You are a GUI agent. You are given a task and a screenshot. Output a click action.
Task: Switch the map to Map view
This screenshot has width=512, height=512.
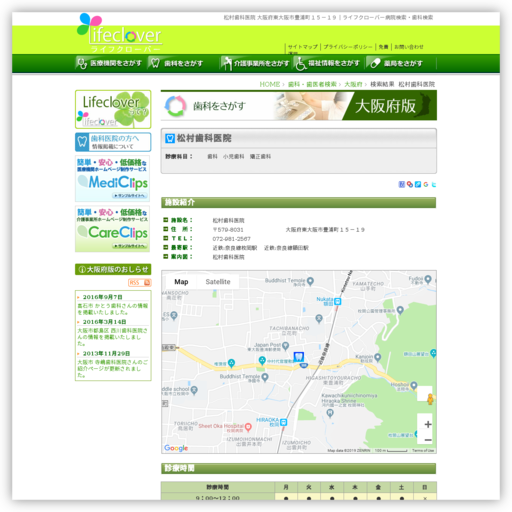[x=181, y=282]
